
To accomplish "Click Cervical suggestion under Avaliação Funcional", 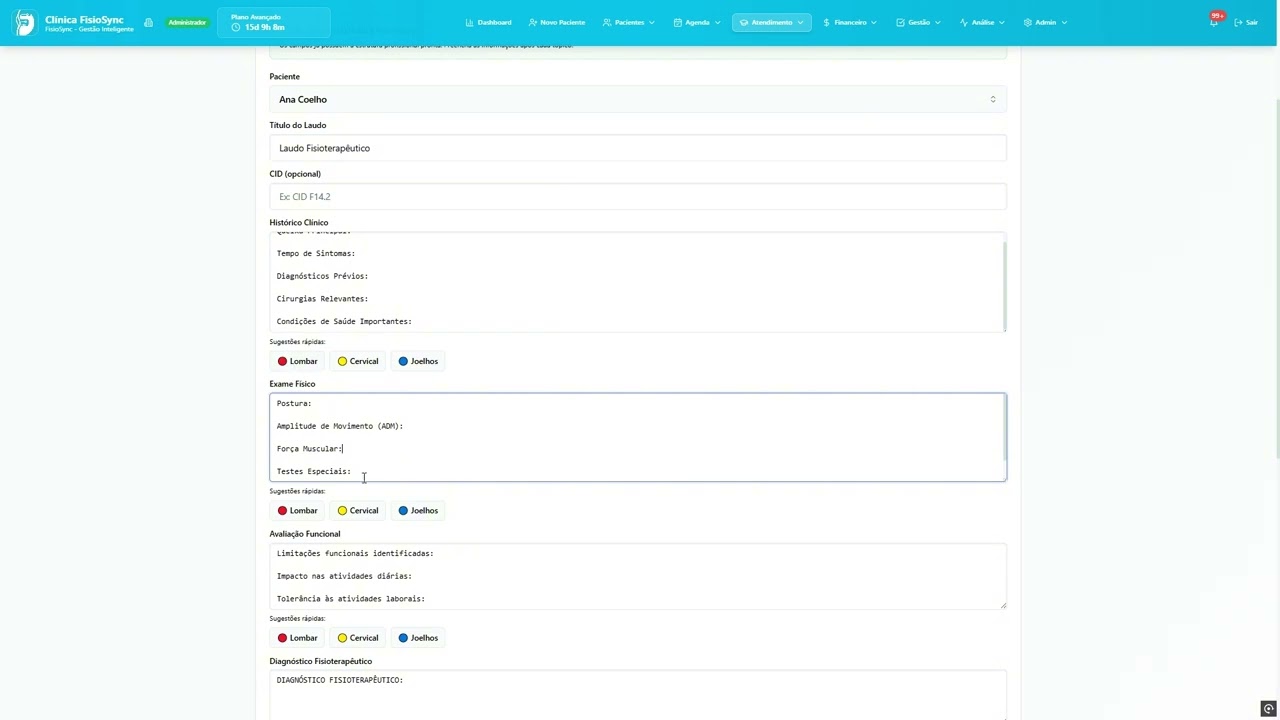I will click(x=358, y=638).
